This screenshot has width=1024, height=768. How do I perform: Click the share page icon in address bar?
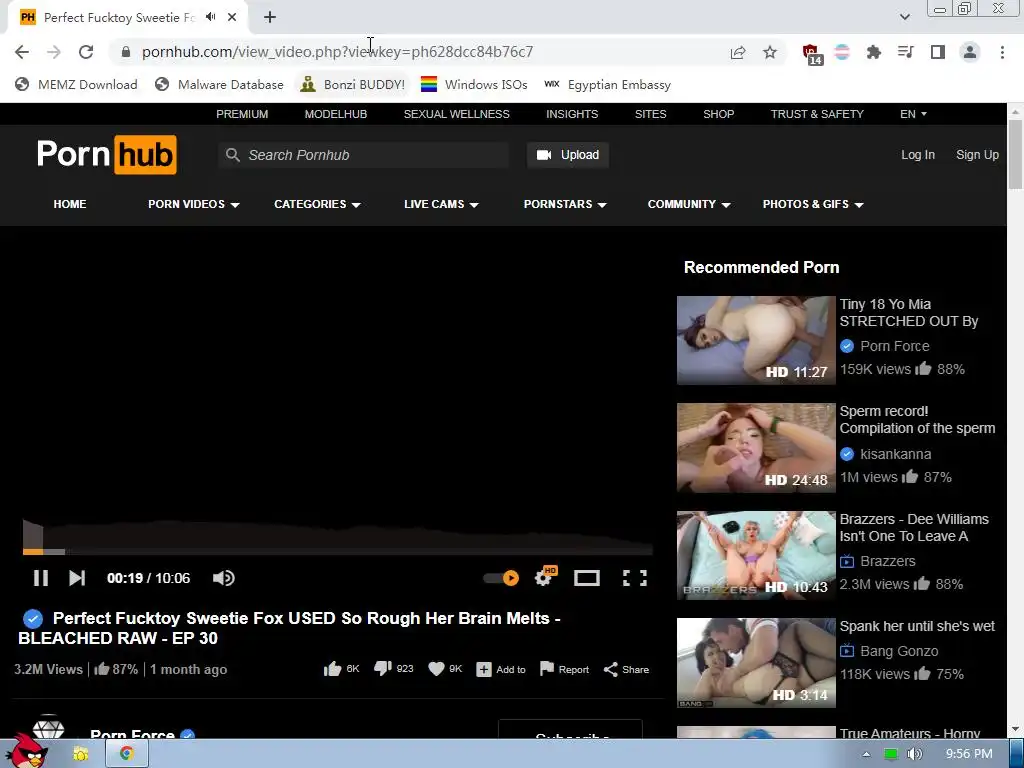pos(738,52)
